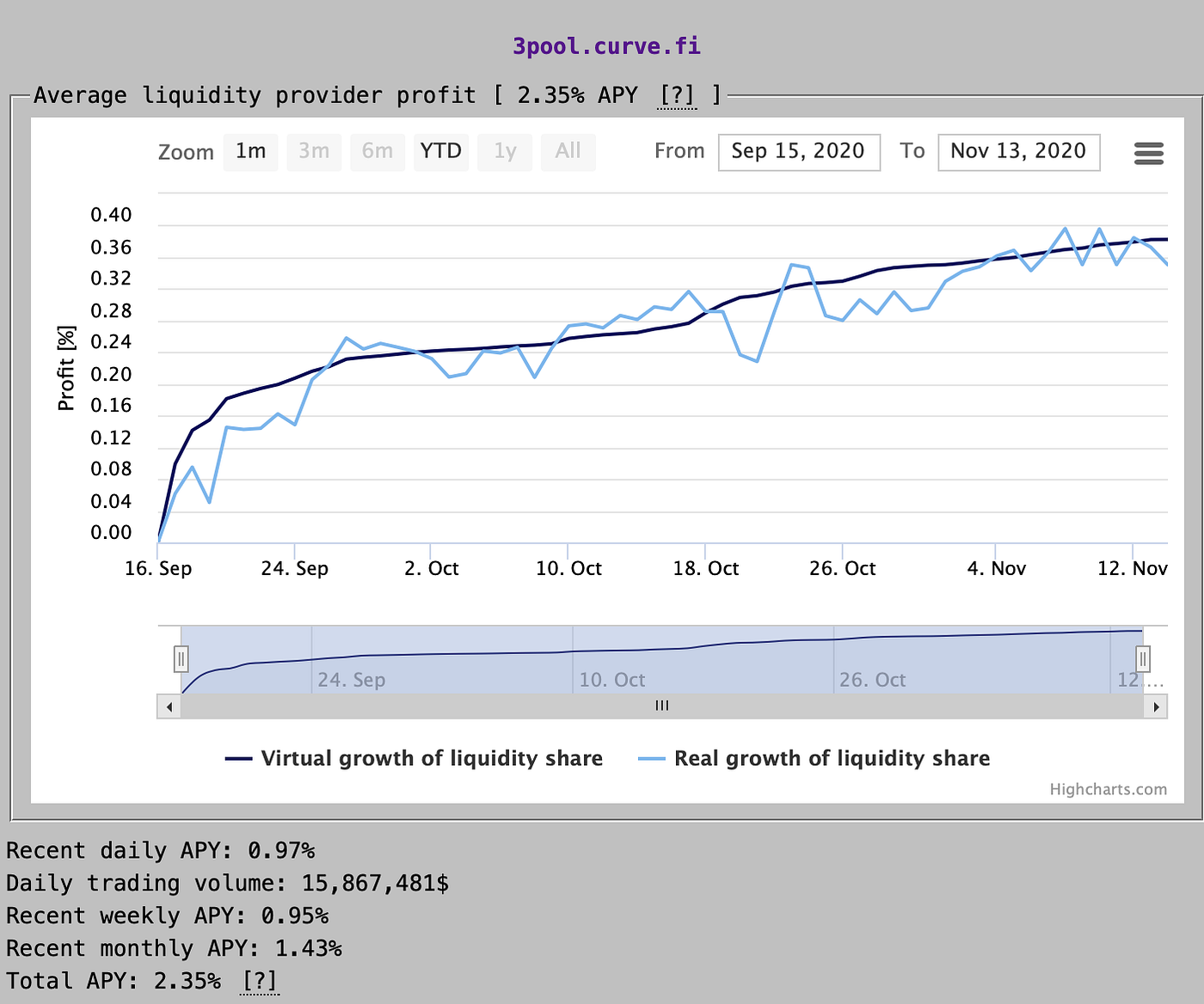Grab the left navigator range handle

pyautogui.click(x=181, y=659)
